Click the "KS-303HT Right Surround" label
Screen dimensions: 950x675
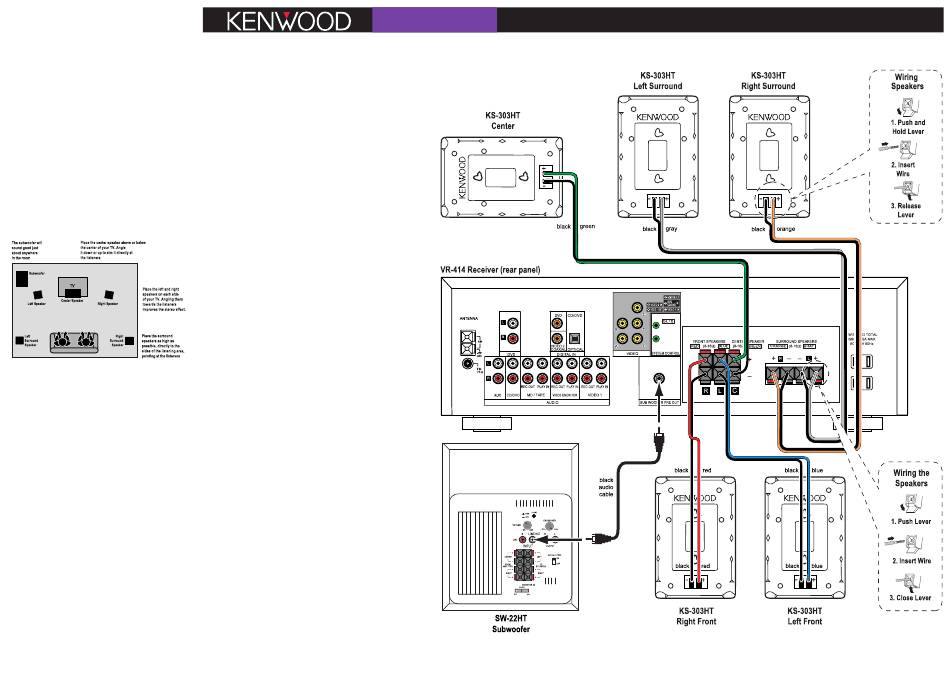(x=768, y=81)
